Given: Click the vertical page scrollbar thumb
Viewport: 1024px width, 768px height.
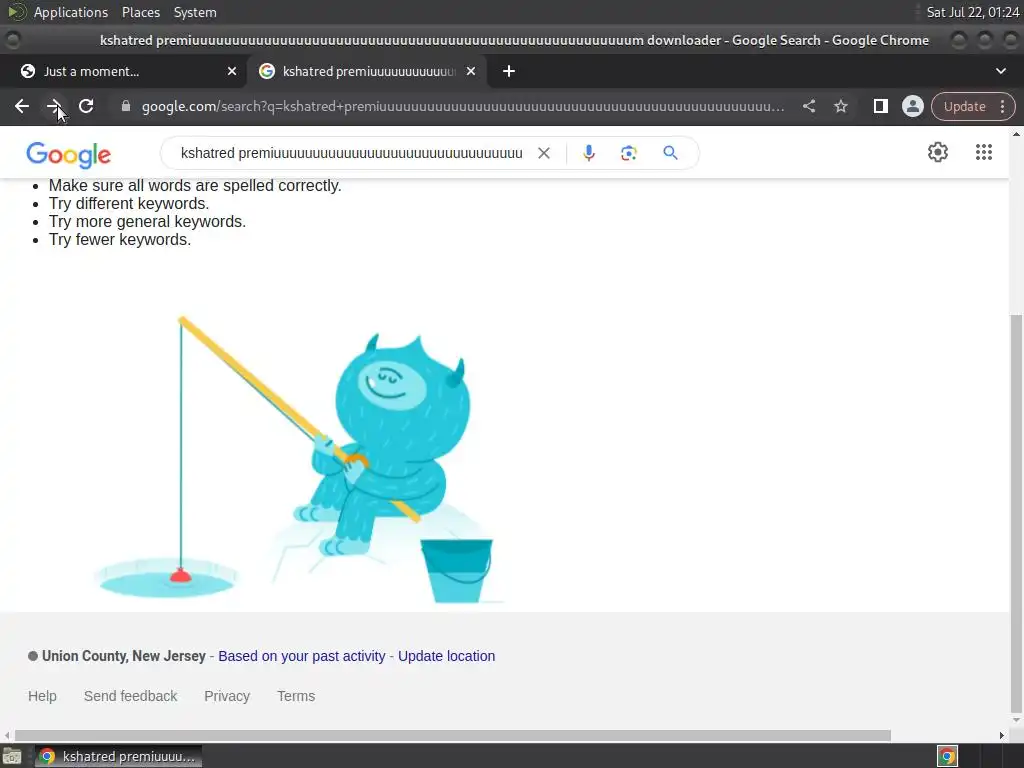Looking at the screenshot, I should click(x=1016, y=513).
